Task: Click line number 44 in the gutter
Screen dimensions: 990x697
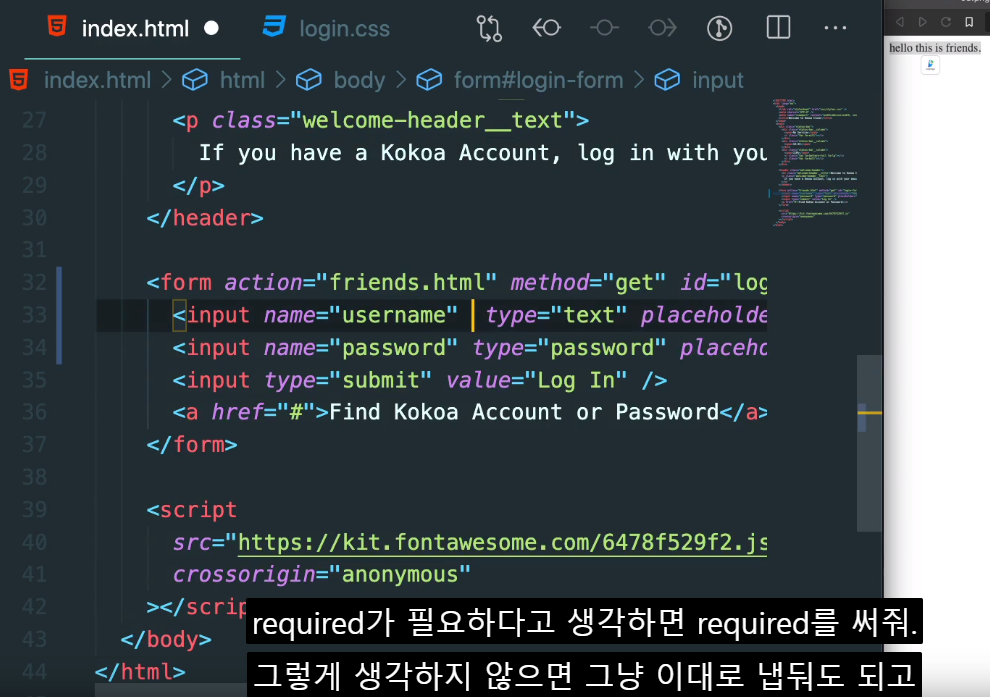Action: (x=34, y=672)
